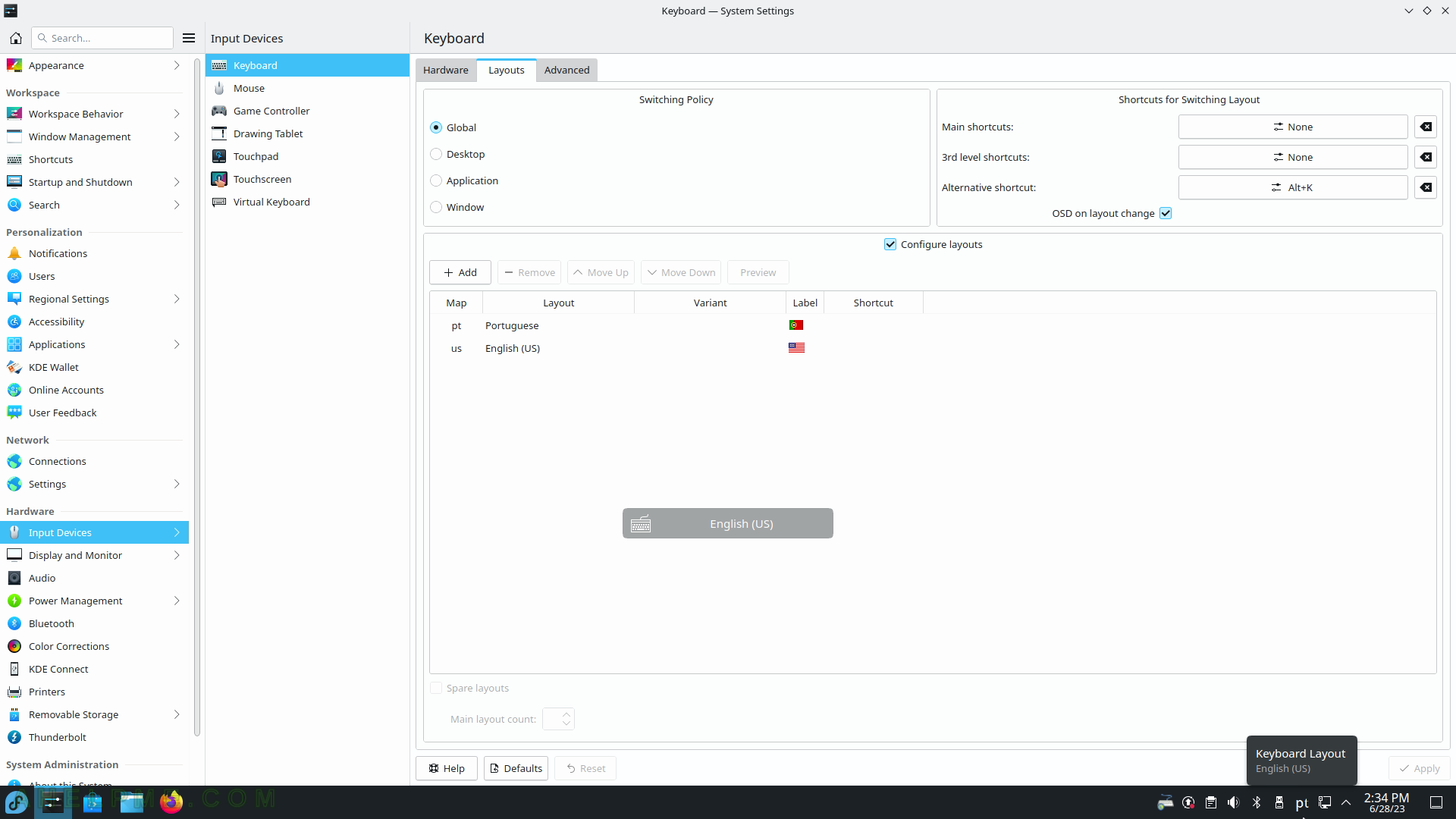Set Main shortcuts None button
Image resolution: width=1456 pixels, height=819 pixels.
click(1293, 127)
